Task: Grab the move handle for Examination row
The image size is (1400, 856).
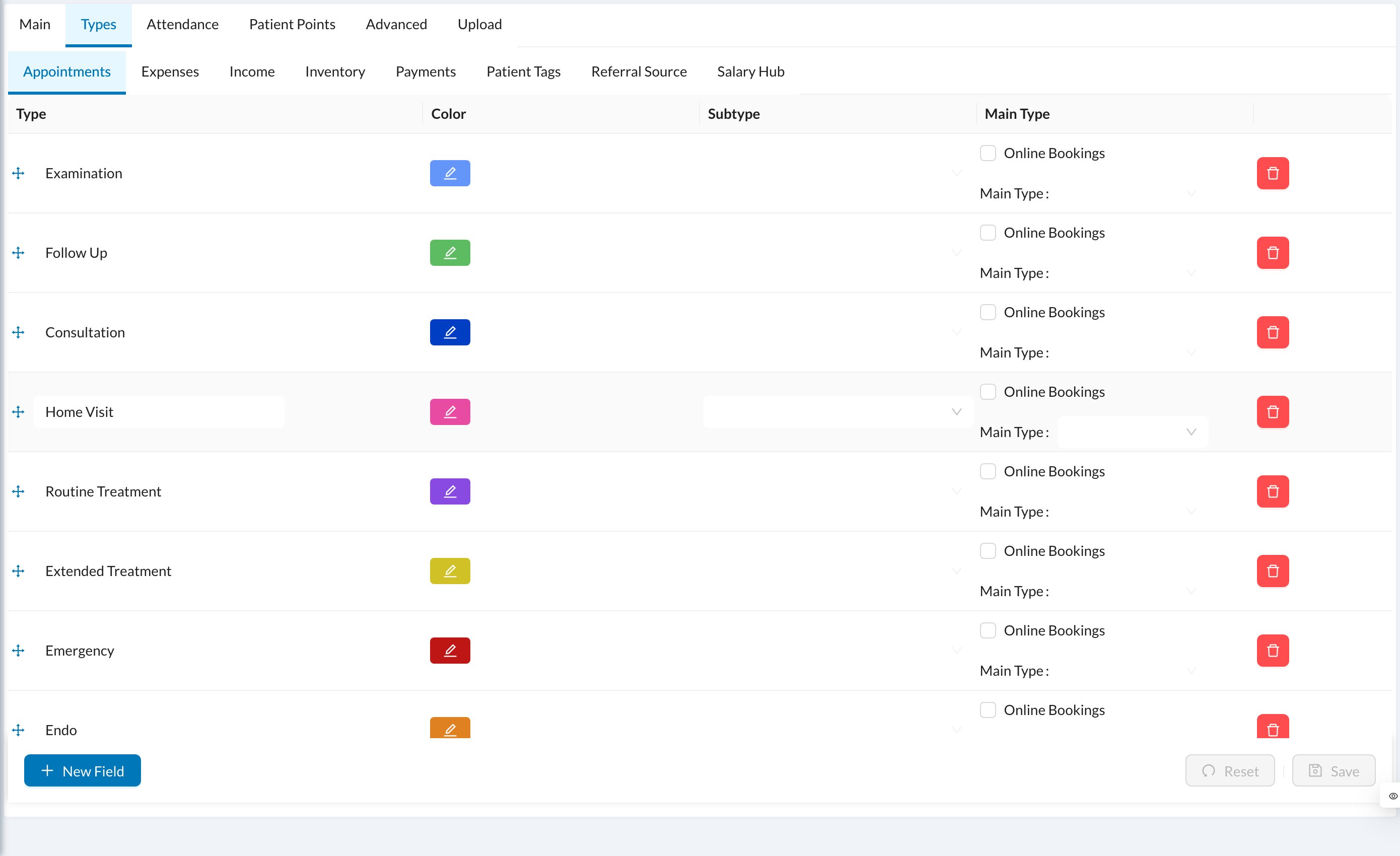Action: point(18,173)
